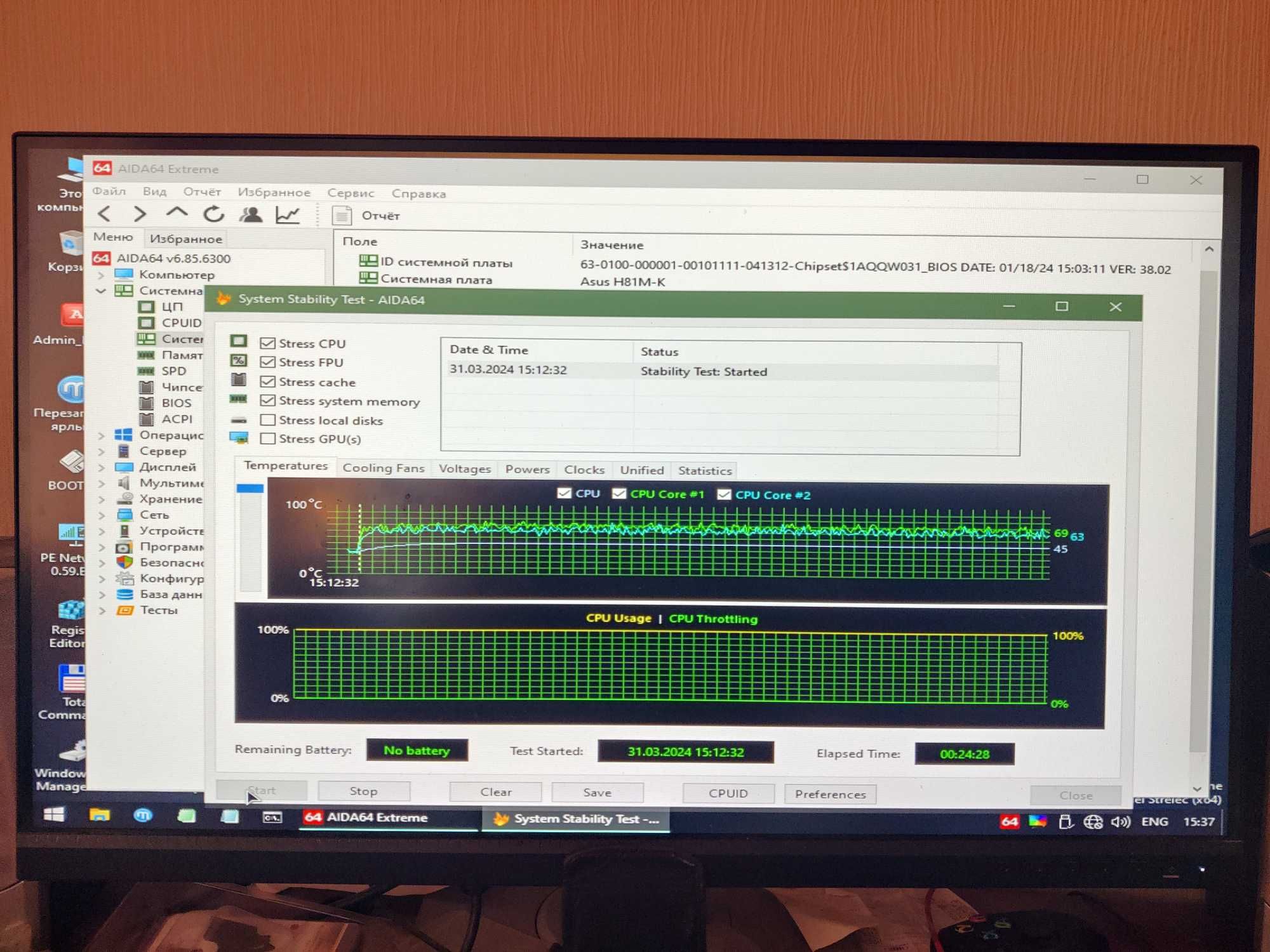
Task: Enable Stress local disks
Action: click(268, 420)
